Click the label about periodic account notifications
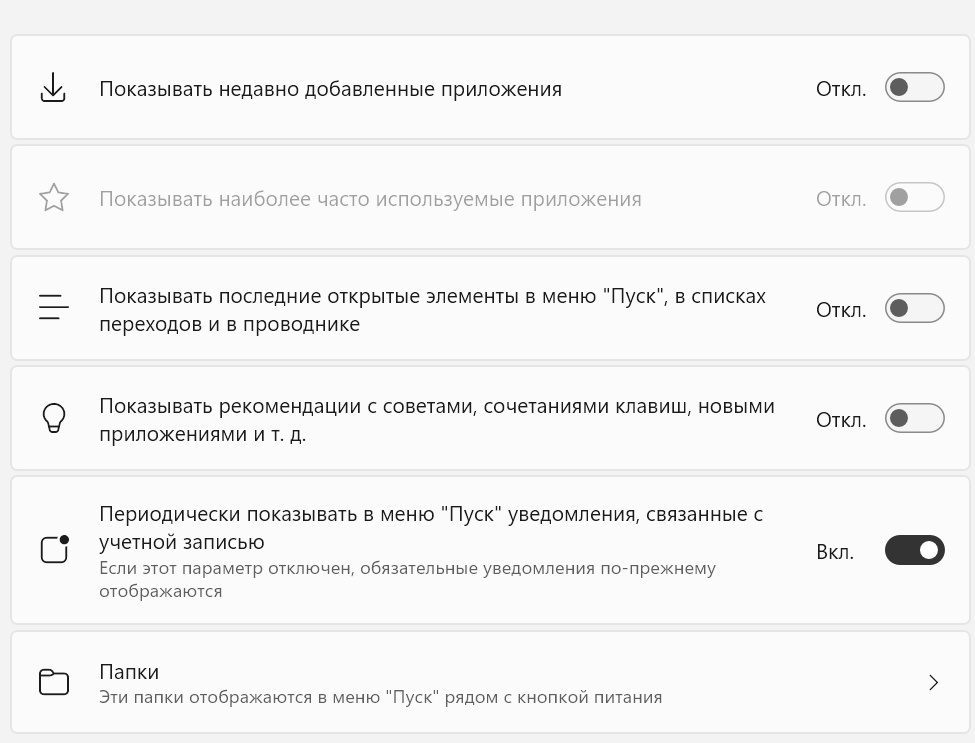 [x=430, y=527]
